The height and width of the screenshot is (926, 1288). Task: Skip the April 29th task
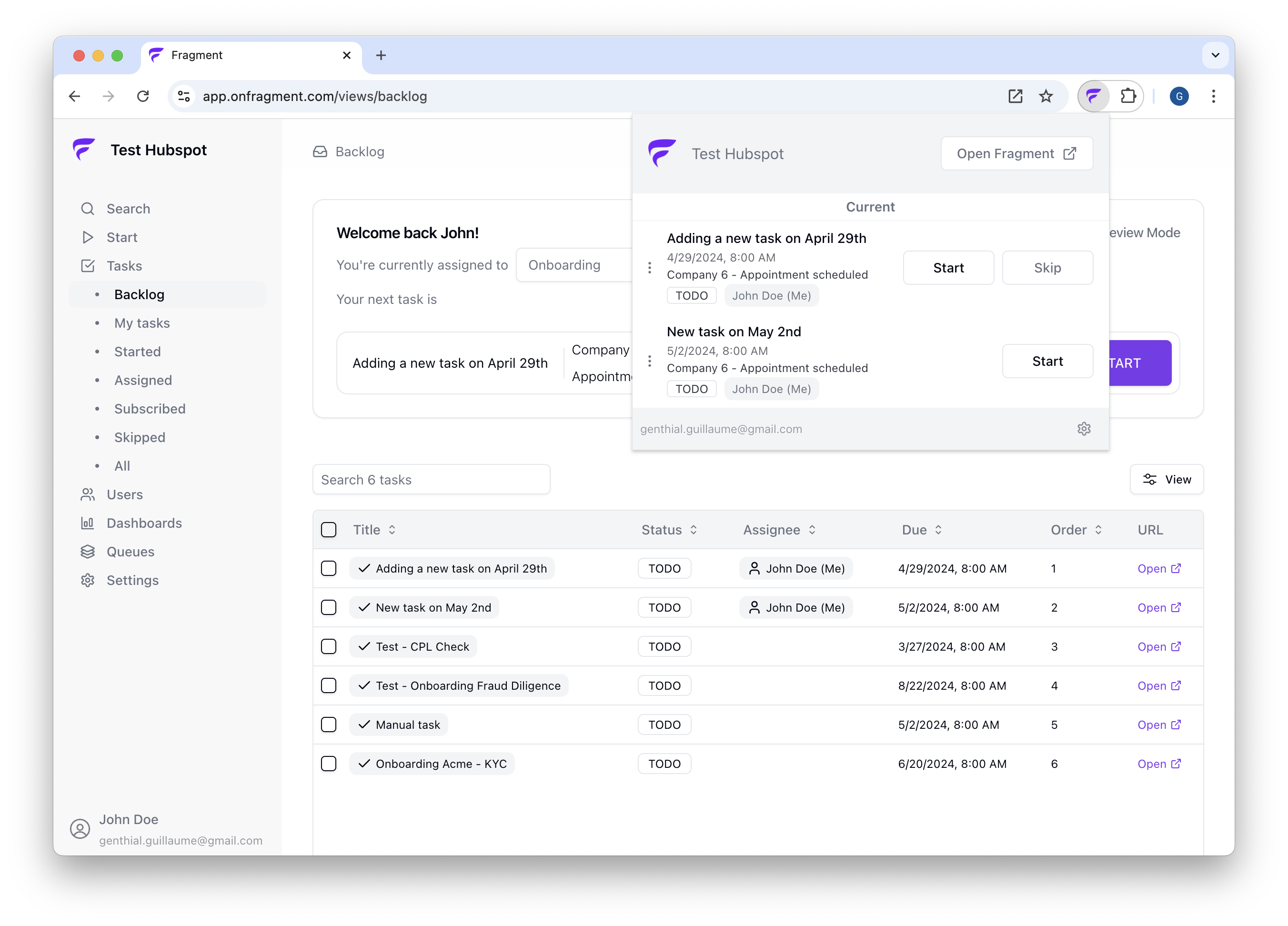1046,267
